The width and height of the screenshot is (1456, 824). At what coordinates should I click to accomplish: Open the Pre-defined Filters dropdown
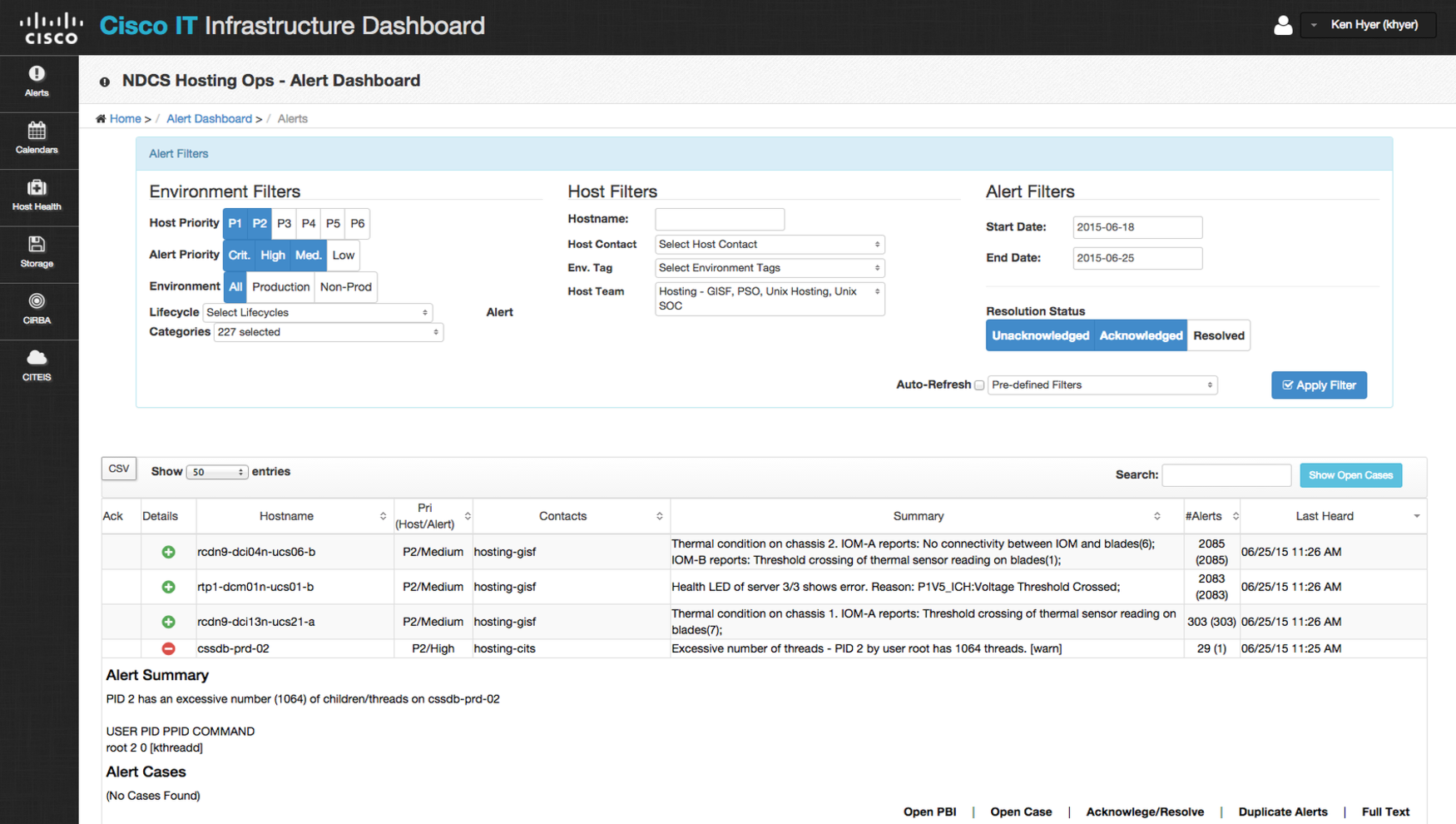[x=1102, y=385]
